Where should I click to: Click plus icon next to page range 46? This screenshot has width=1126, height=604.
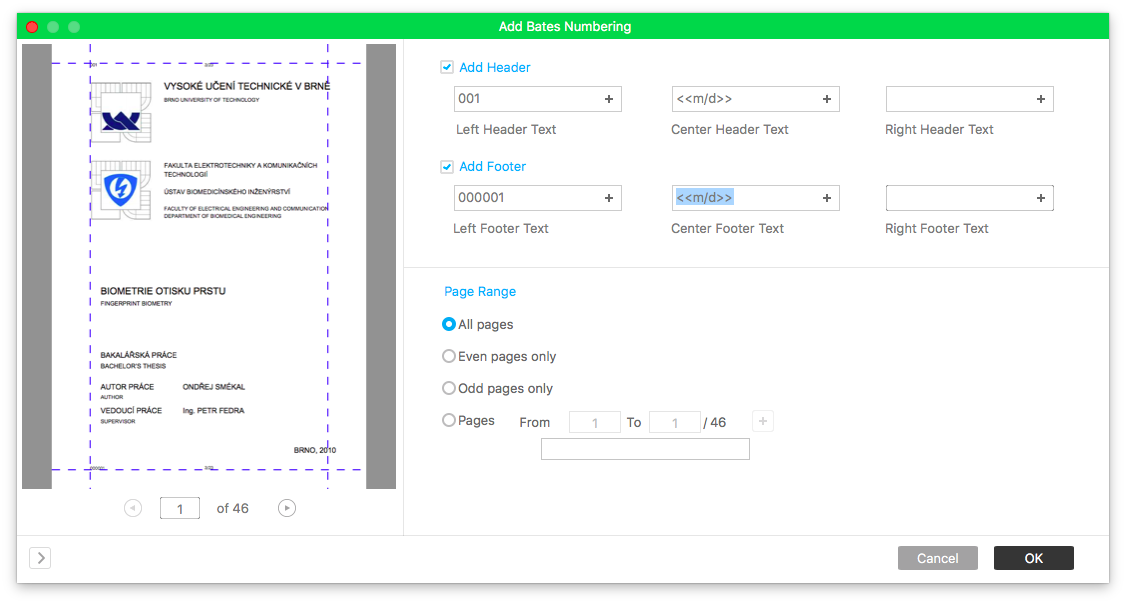coord(763,421)
